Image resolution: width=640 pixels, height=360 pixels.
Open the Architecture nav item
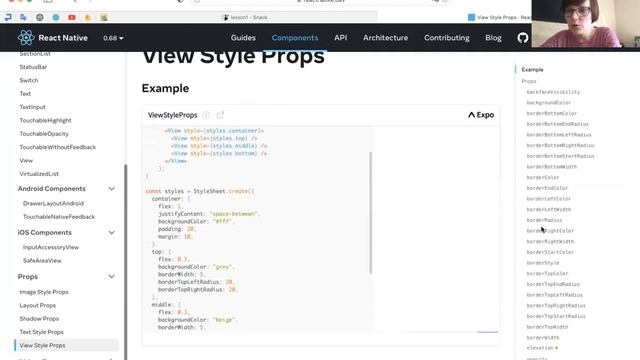click(x=385, y=38)
